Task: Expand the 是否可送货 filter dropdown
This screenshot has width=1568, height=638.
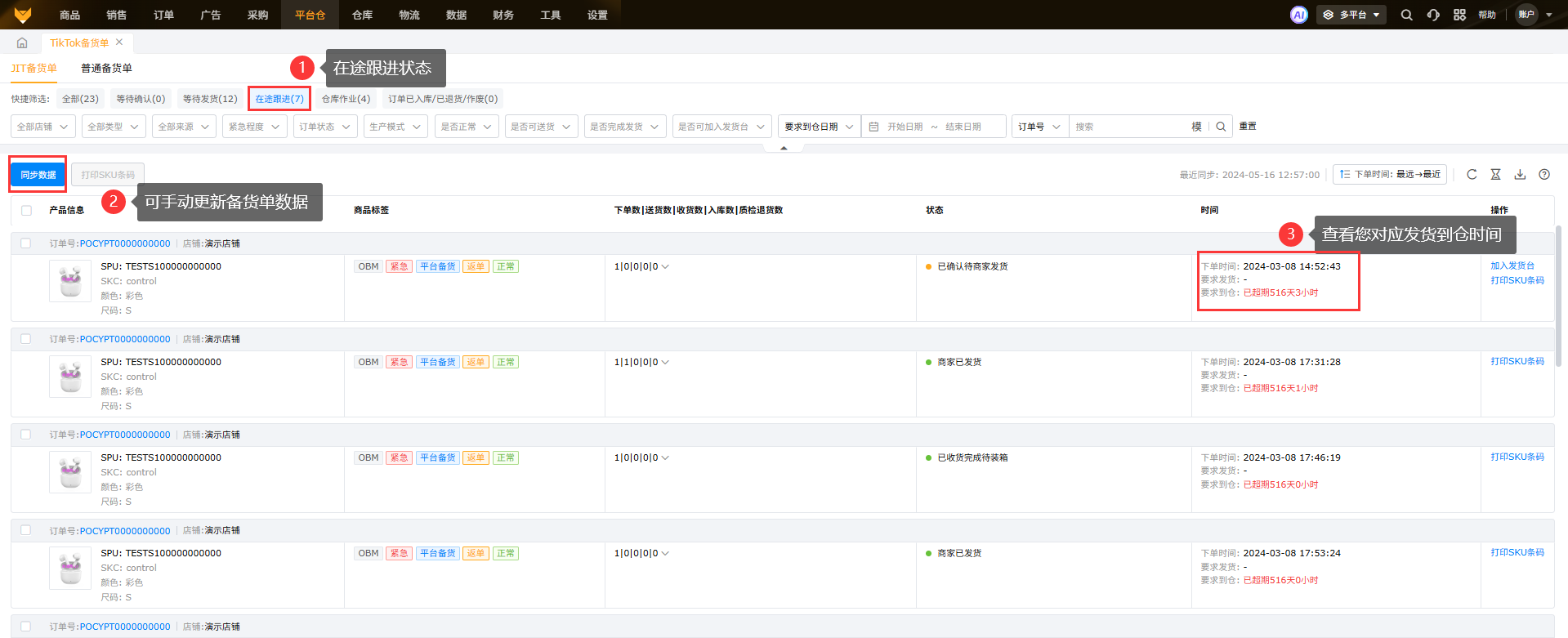Action: [542, 127]
